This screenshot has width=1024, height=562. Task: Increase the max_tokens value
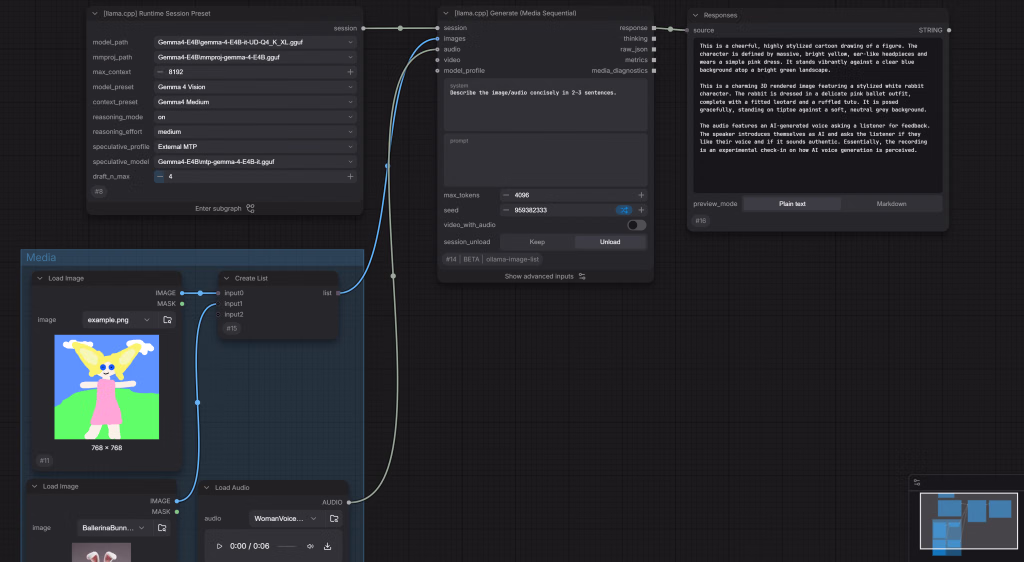641,195
